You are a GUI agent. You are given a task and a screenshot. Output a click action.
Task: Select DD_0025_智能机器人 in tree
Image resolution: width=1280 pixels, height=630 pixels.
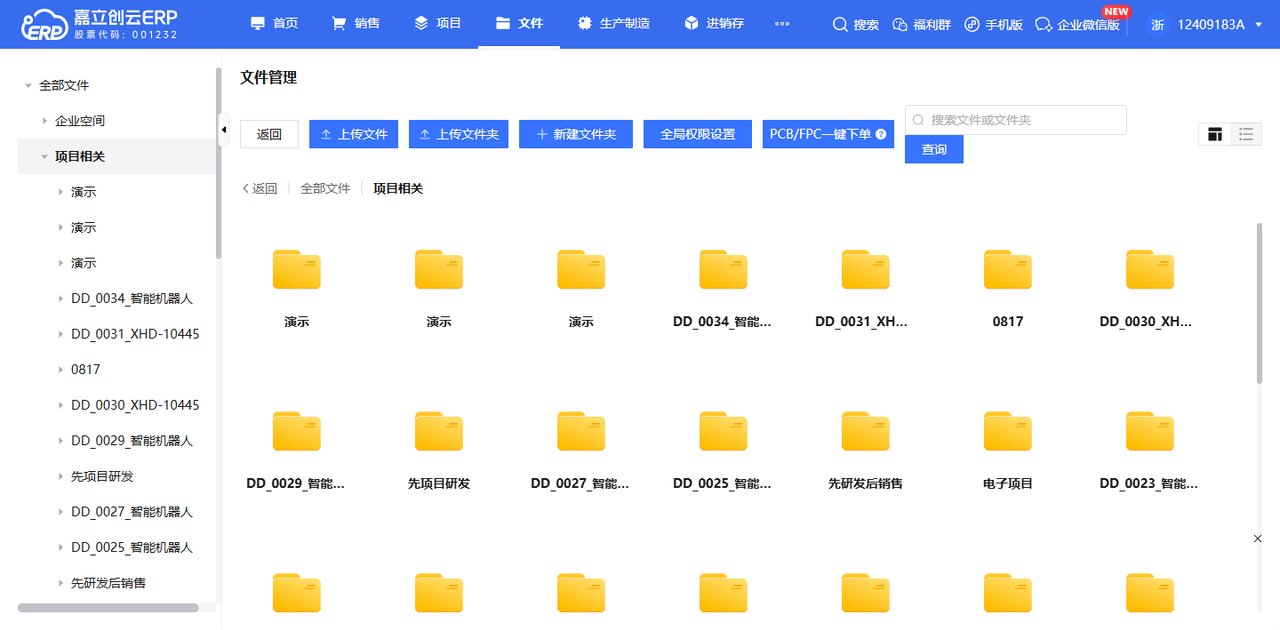click(131, 548)
